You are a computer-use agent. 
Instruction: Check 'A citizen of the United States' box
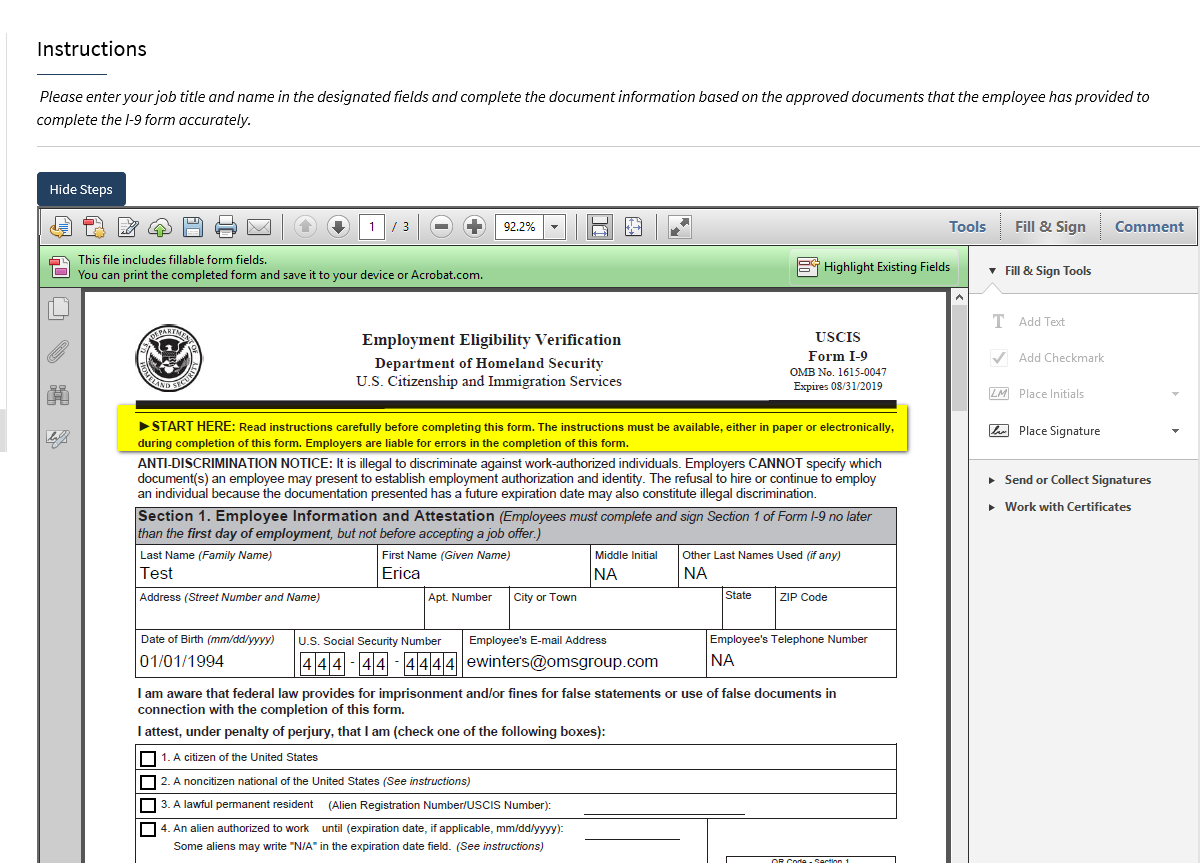[x=148, y=759]
